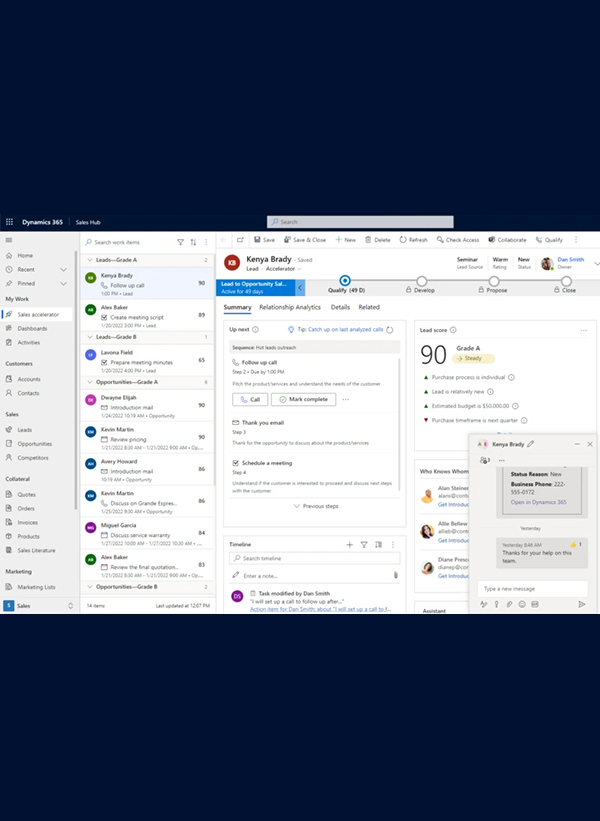Click Save & Close command
This screenshot has height=821, width=600.
pos(305,240)
